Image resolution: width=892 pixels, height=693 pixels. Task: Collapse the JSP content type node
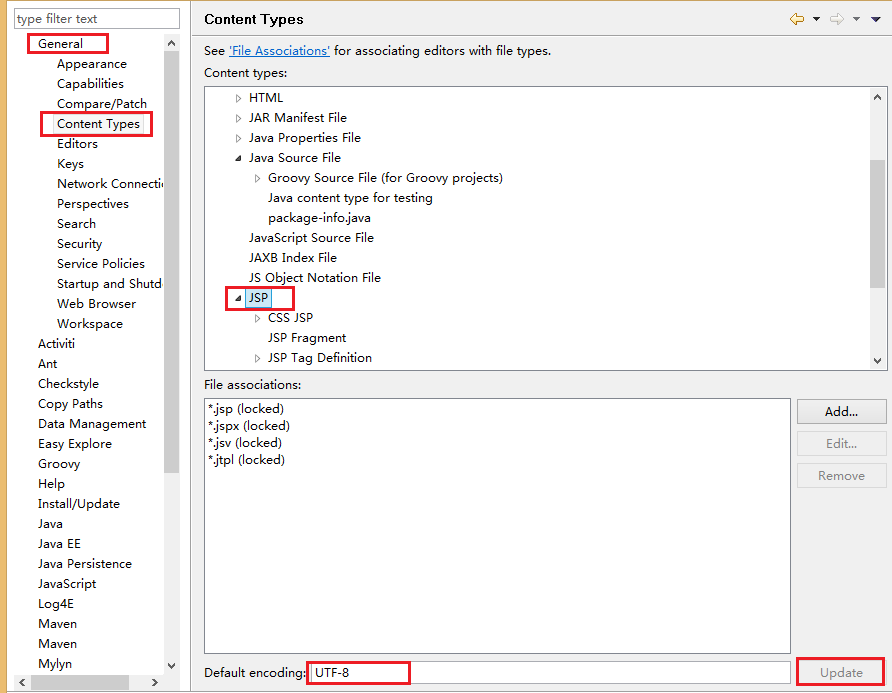pos(238,298)
